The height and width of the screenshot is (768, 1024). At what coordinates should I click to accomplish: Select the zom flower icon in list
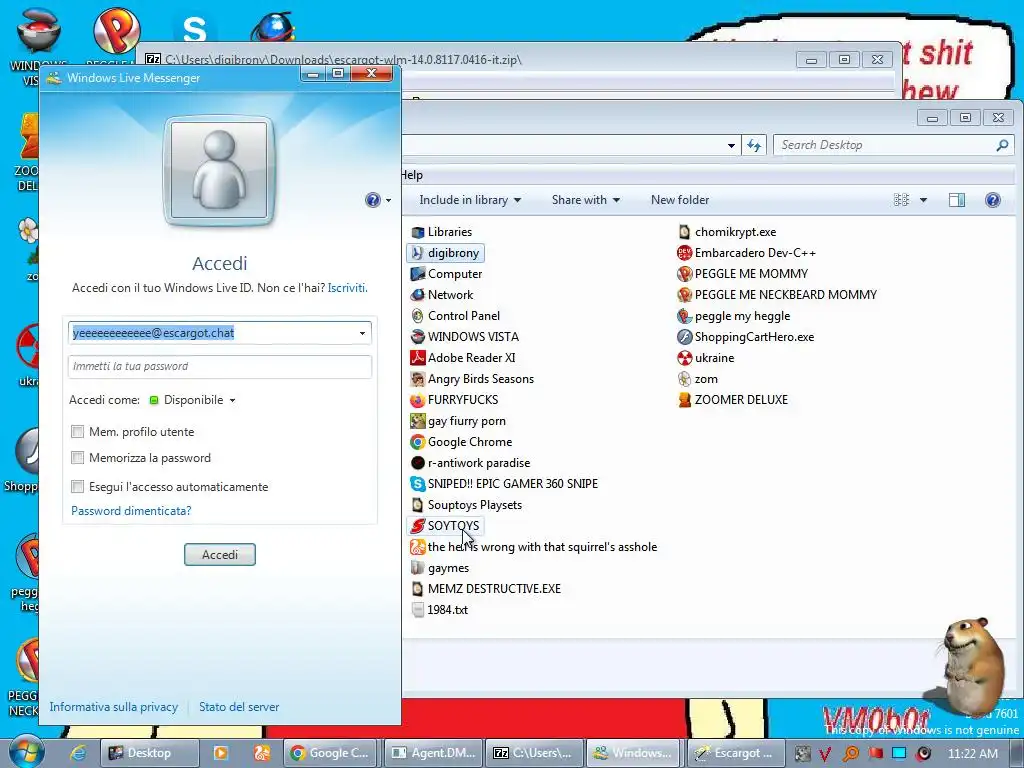point(684,379)
